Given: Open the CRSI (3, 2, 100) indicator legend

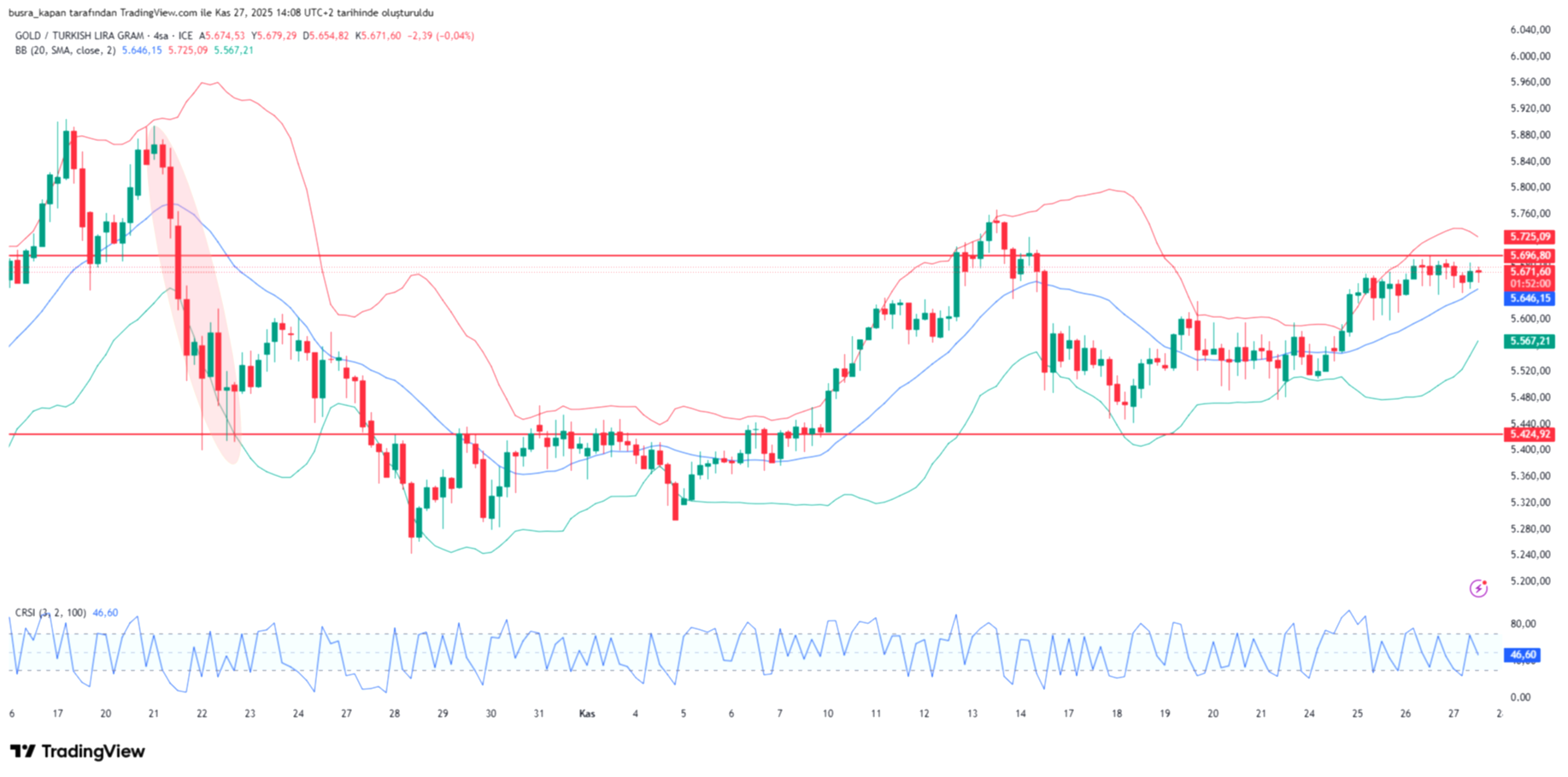Looking at the screenshot, I should pyautogui.click(x=50, y=613).
